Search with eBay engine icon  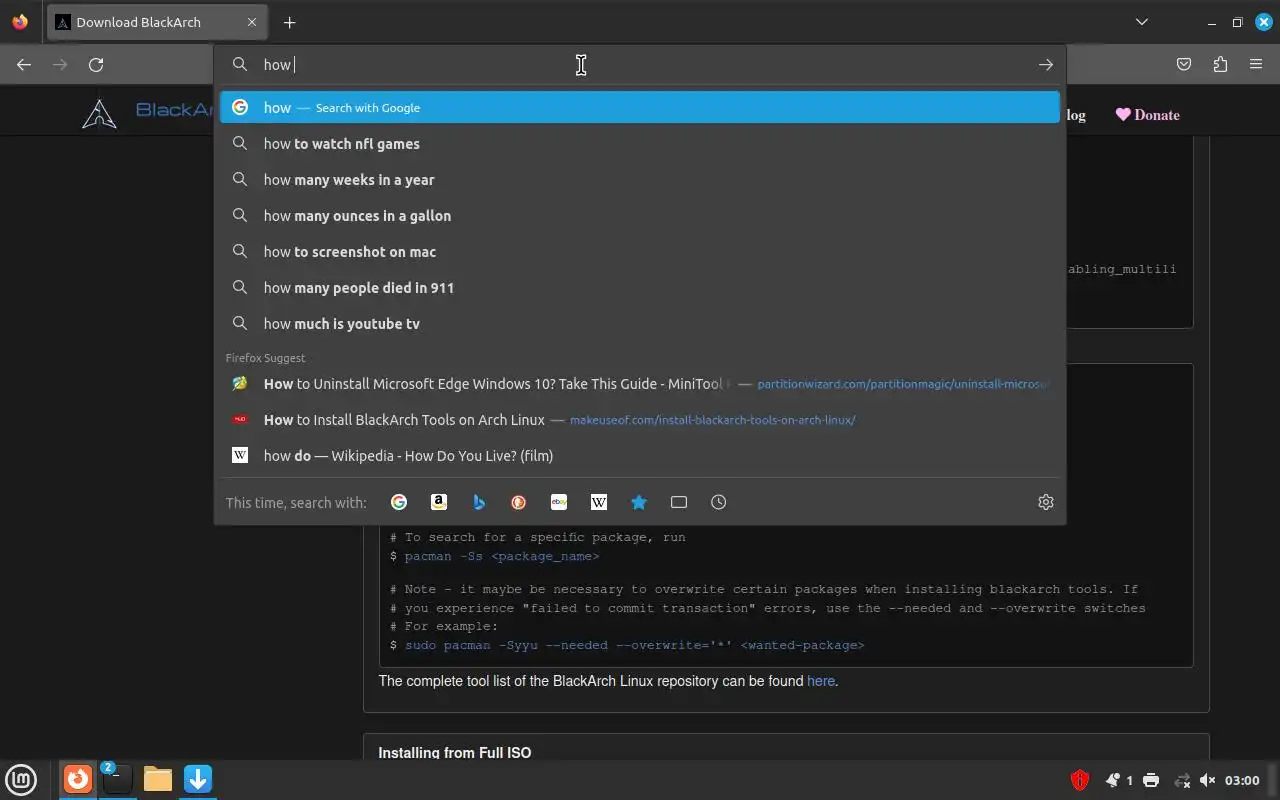[559, 502]
